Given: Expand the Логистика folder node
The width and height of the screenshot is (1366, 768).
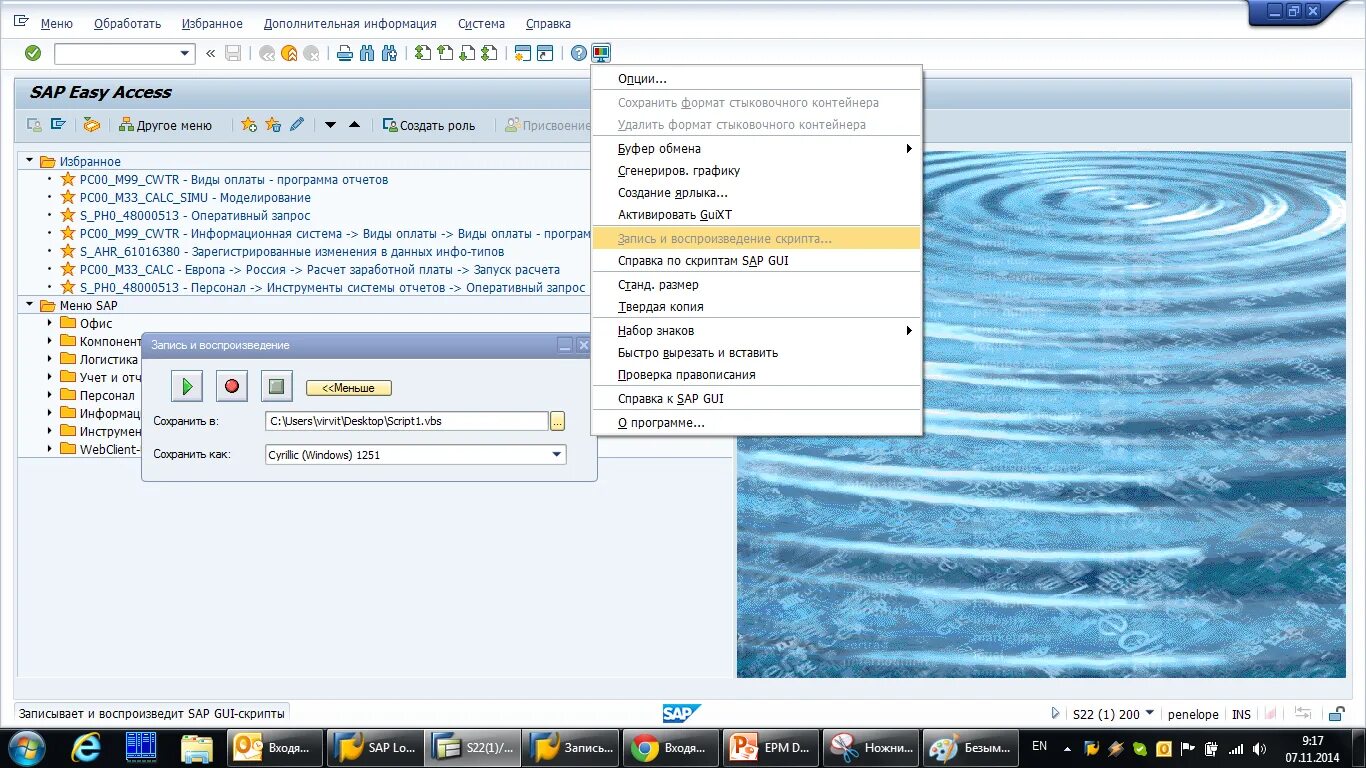Looking at the screenshot, I should coord(49,359).
